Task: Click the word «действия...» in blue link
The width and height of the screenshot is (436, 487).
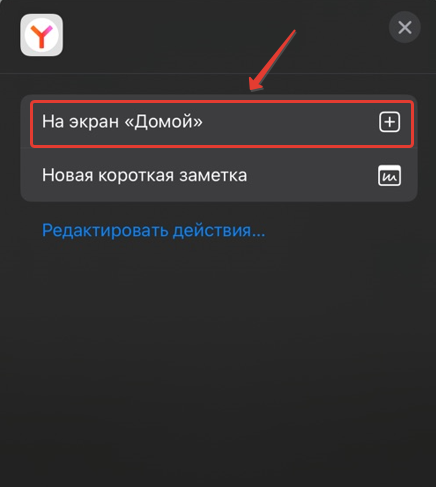Action: click(x=219, y=230)
